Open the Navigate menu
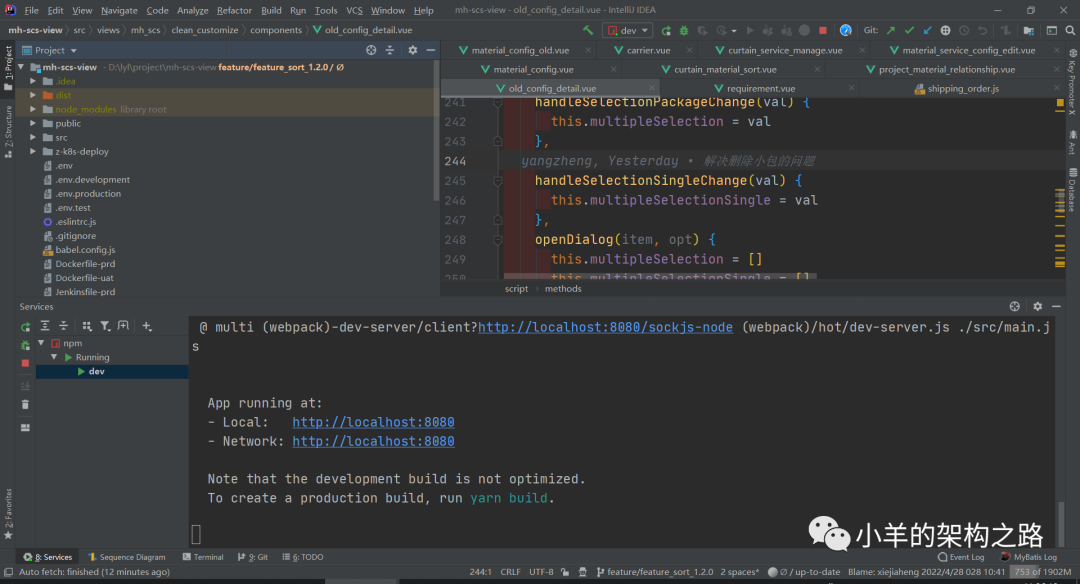The image size is (1080, 584). coord(118,10)
